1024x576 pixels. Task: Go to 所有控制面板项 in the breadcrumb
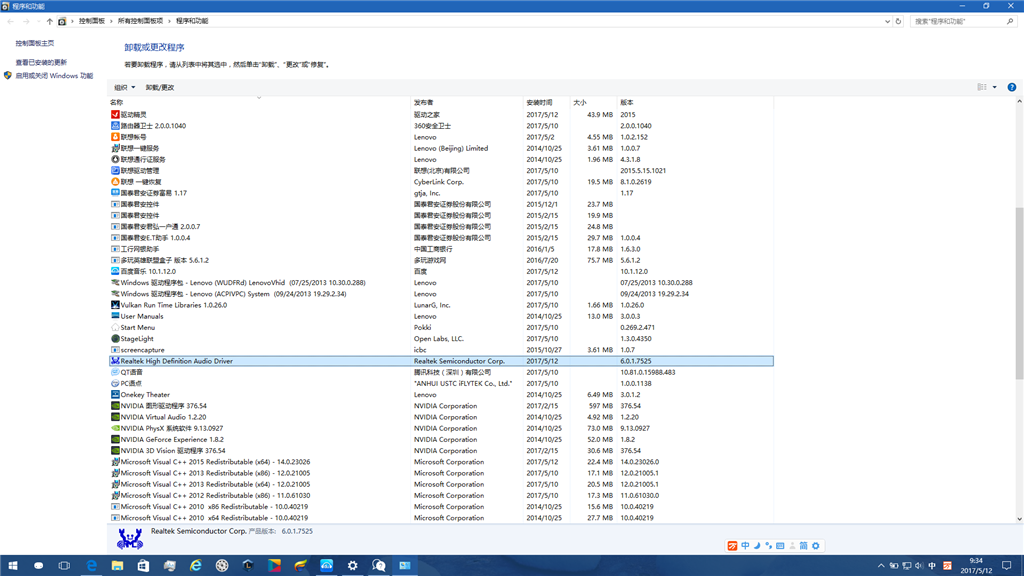140,21
